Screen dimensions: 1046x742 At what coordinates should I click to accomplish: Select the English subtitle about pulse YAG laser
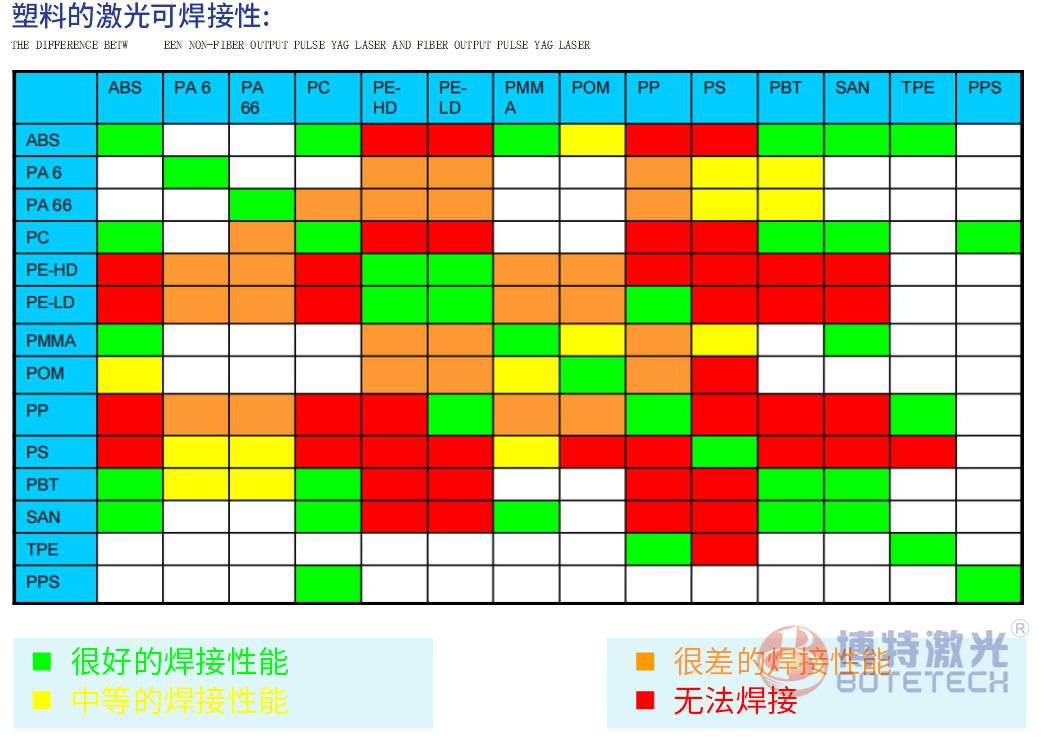[300, 45]
